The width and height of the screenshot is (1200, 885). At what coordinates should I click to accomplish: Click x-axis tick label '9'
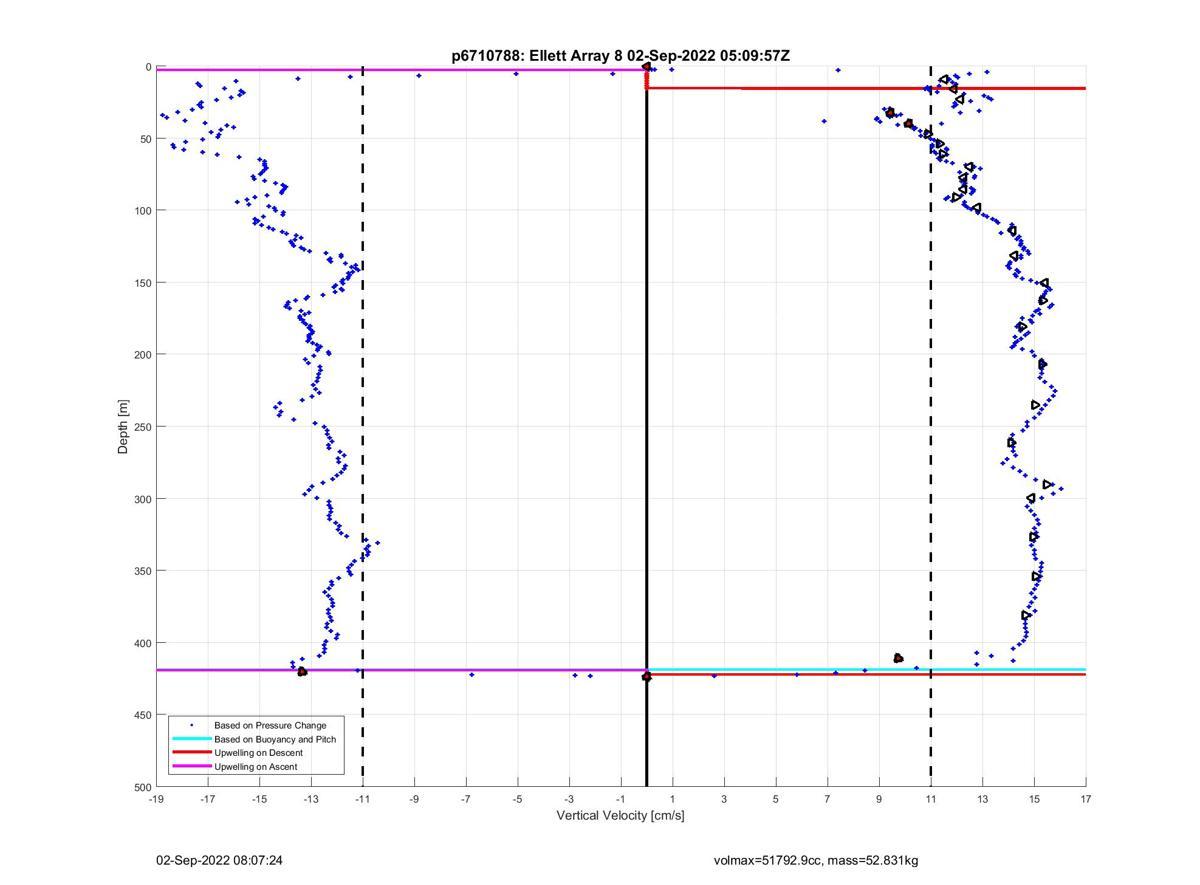(x=879, y=799)
